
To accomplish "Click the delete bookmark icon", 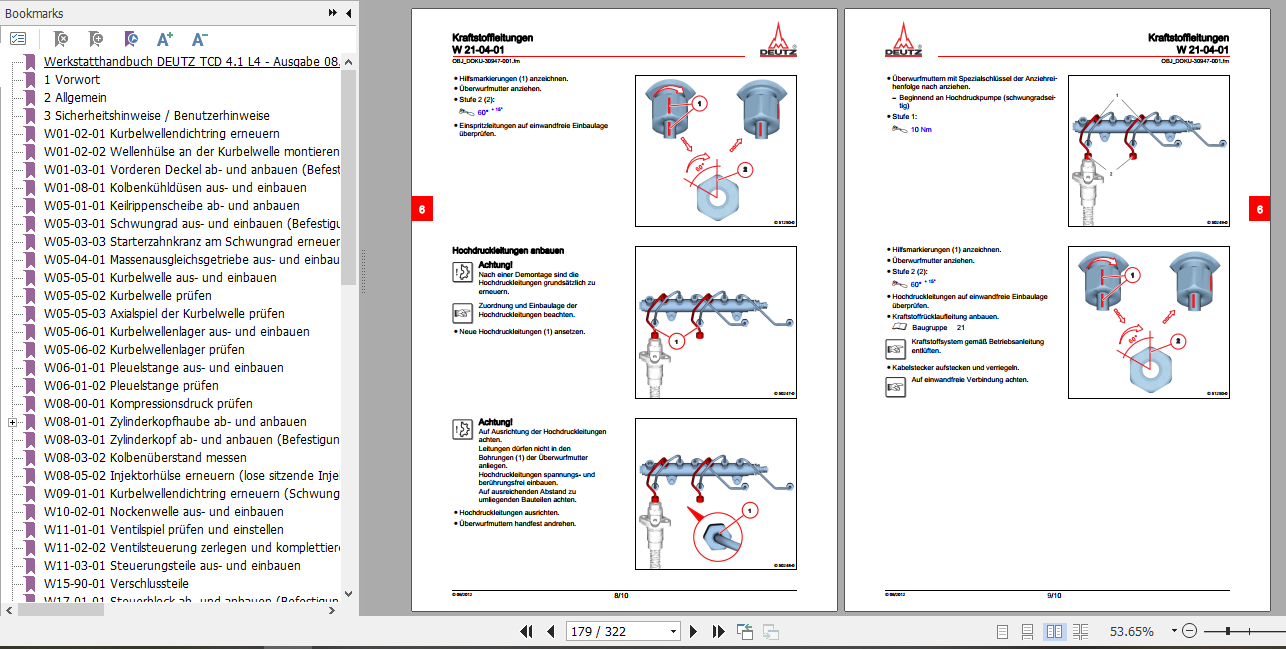I will 61,39.
